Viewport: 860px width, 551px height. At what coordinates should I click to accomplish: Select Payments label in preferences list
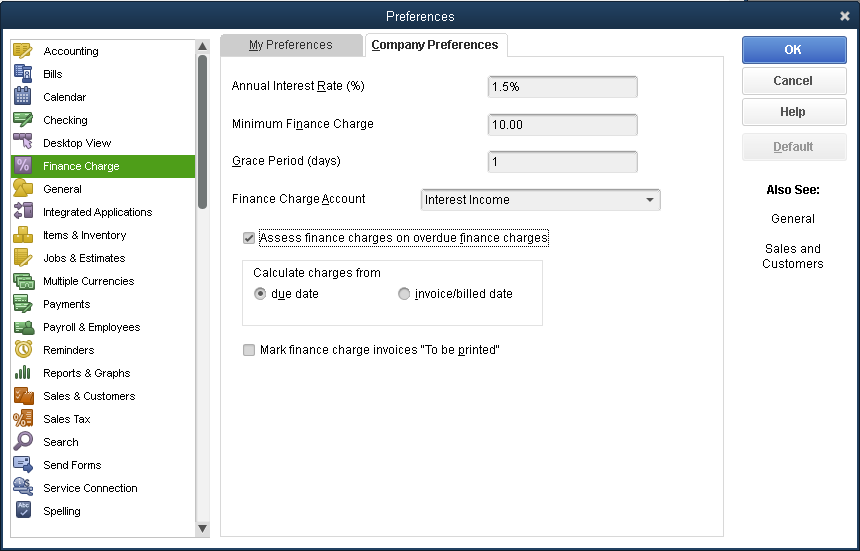(66, 304)
